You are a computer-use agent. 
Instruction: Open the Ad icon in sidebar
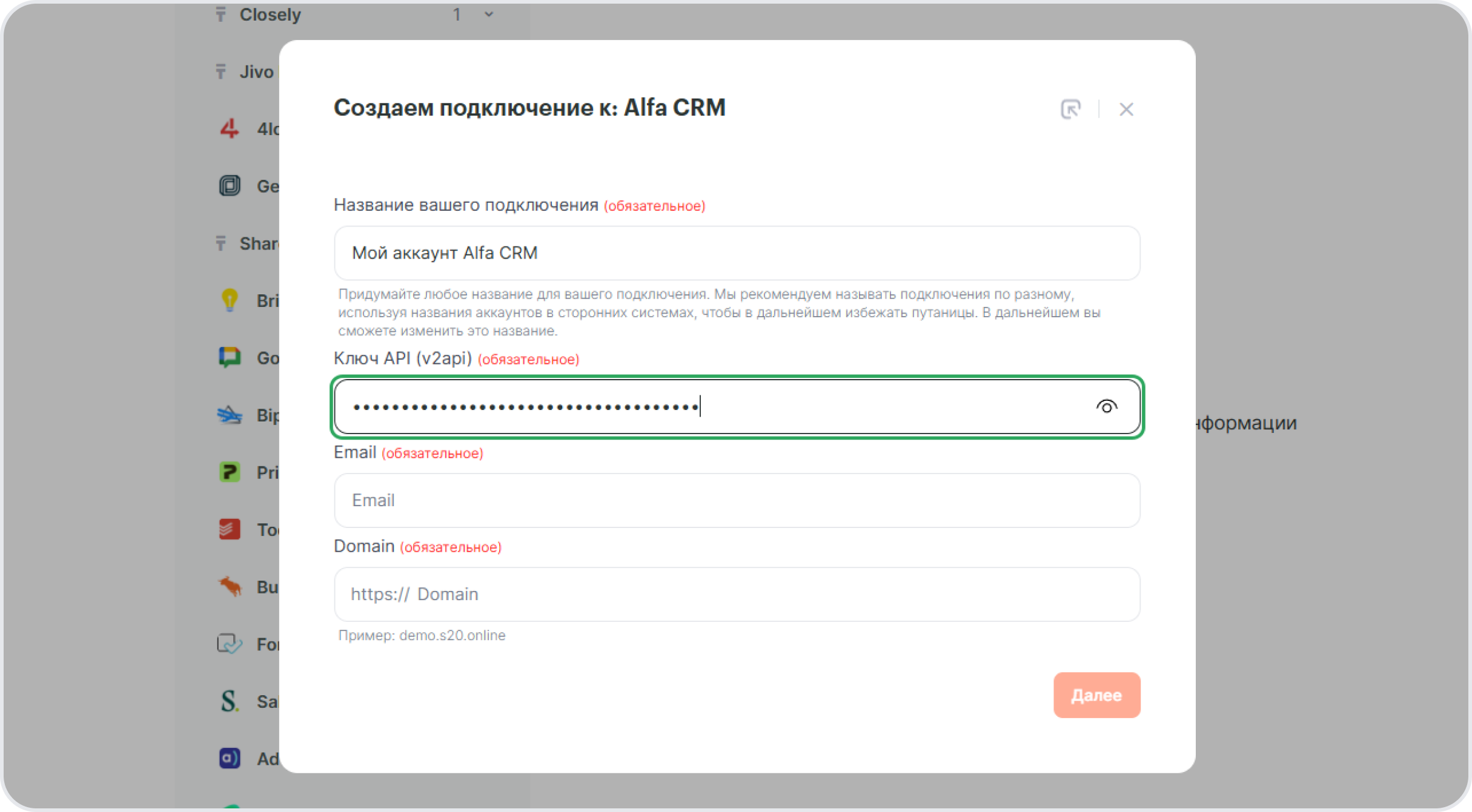coord(229,758)
